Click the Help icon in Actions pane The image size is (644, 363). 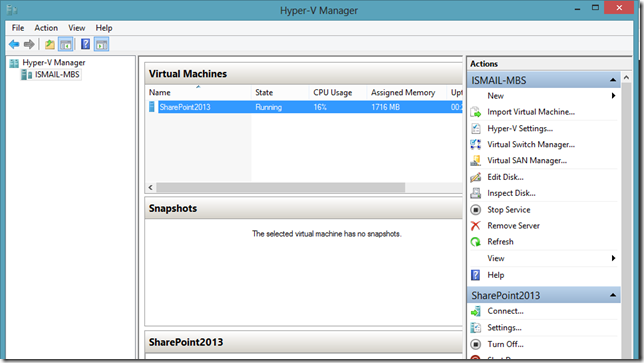(476, 275)
